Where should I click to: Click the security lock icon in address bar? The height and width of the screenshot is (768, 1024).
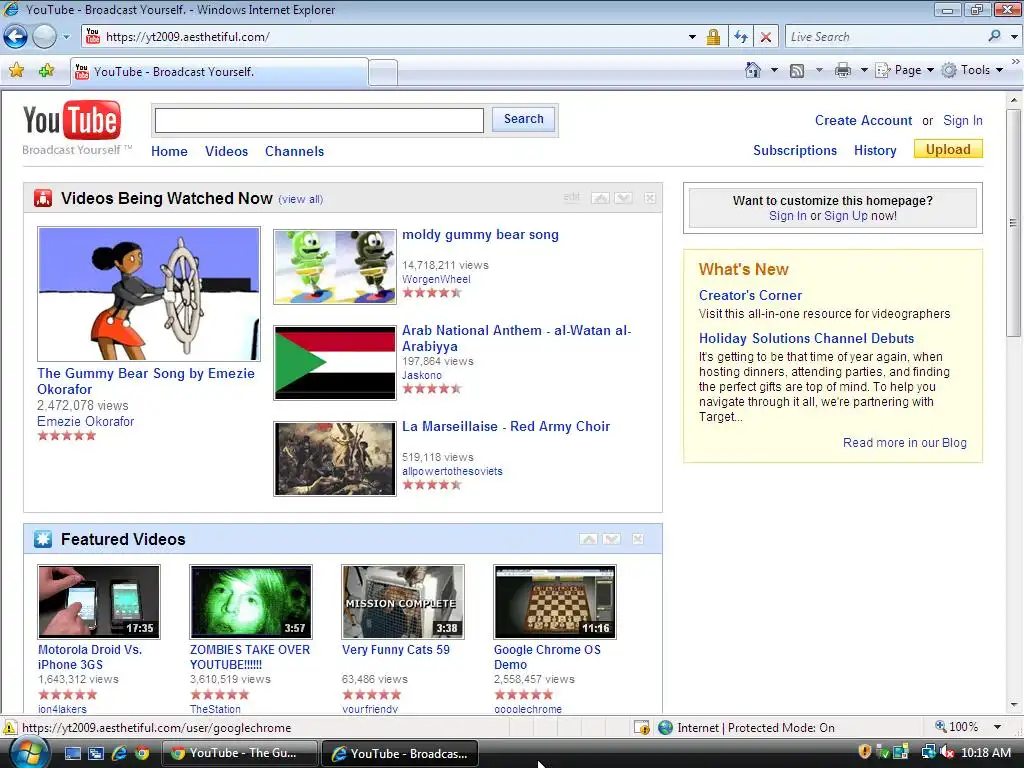(x=713, y=37)
